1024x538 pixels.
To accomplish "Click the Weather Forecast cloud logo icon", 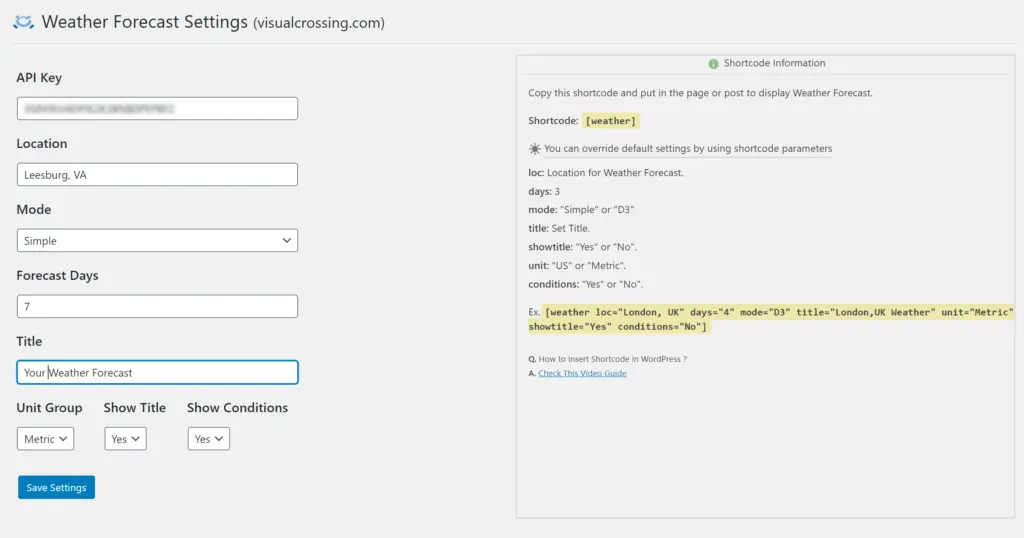I will tap(23, 21).
